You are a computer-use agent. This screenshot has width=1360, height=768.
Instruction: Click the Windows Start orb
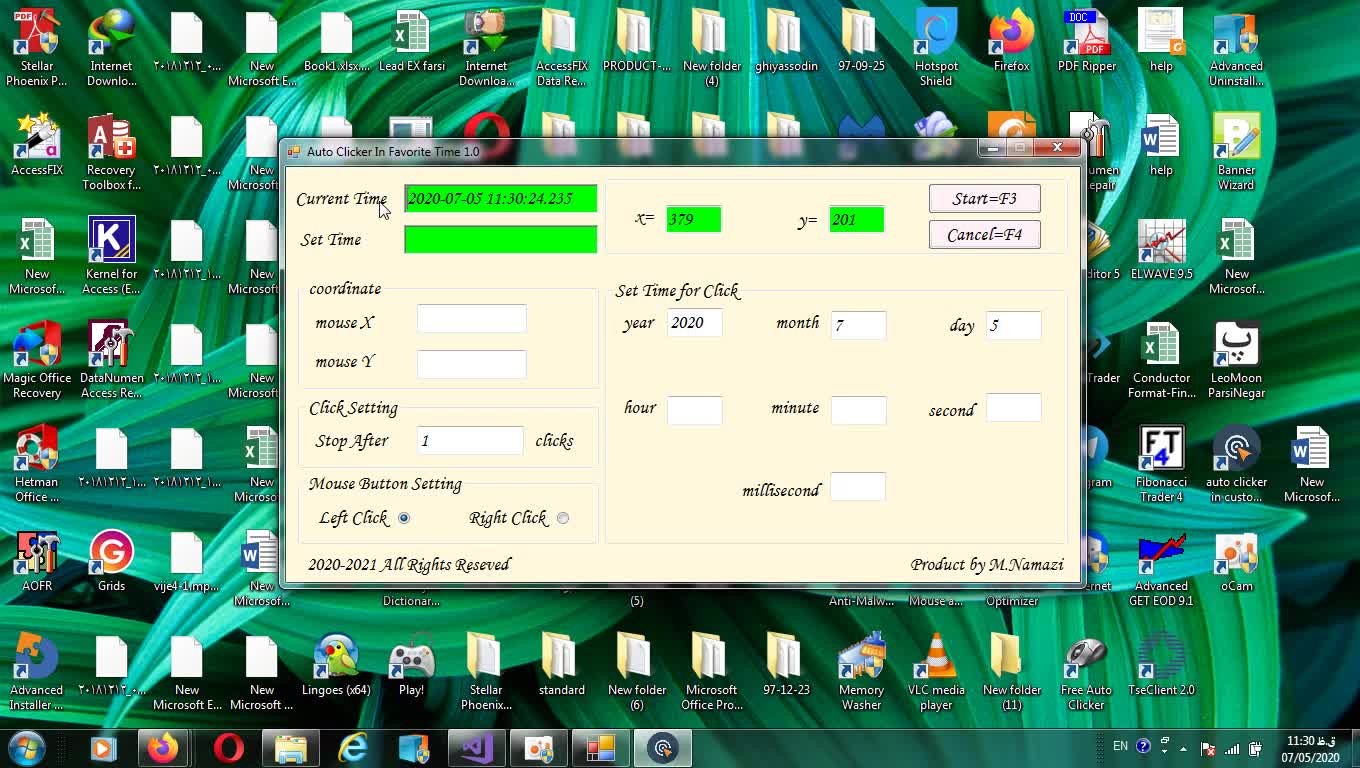coord(27,747)
